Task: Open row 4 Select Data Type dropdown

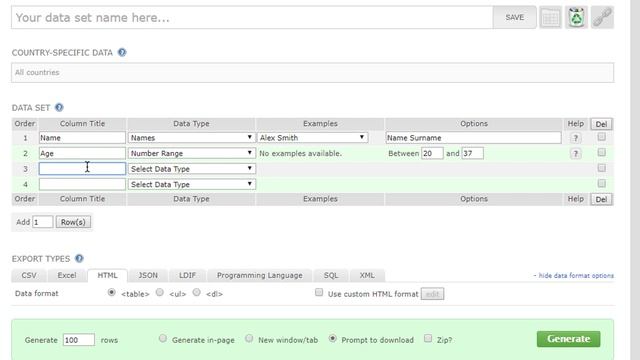Action: [x=191, y=184]
